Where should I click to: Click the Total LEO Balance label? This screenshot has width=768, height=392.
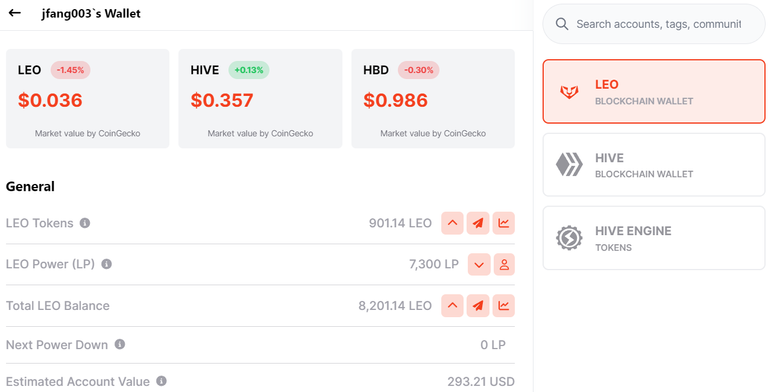coord(58,306)
